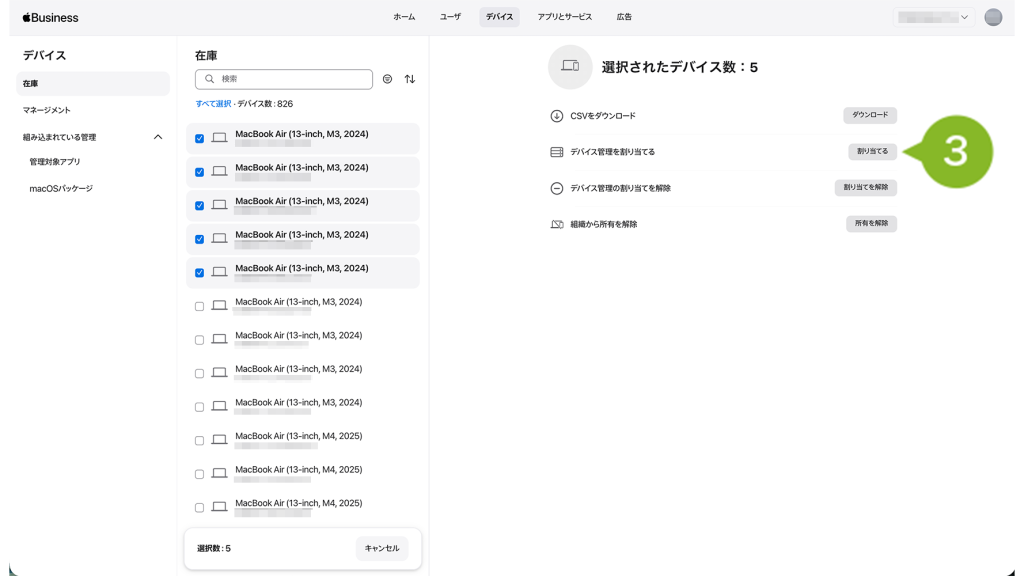Image resolution: width=1024 pixels, height=576 pixels.
Task: Check the first MacBook Air M4 checkbox
Action: pyautogui.click(x=199, y=441)
